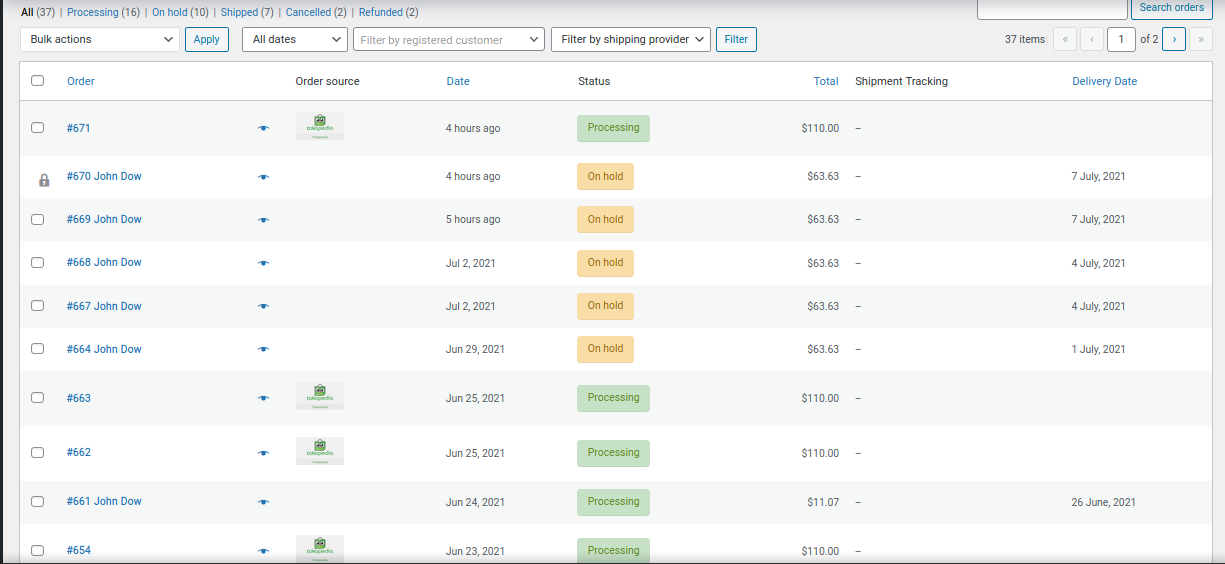
Task: Click the previous page arrow
Action: [1092, 39]
